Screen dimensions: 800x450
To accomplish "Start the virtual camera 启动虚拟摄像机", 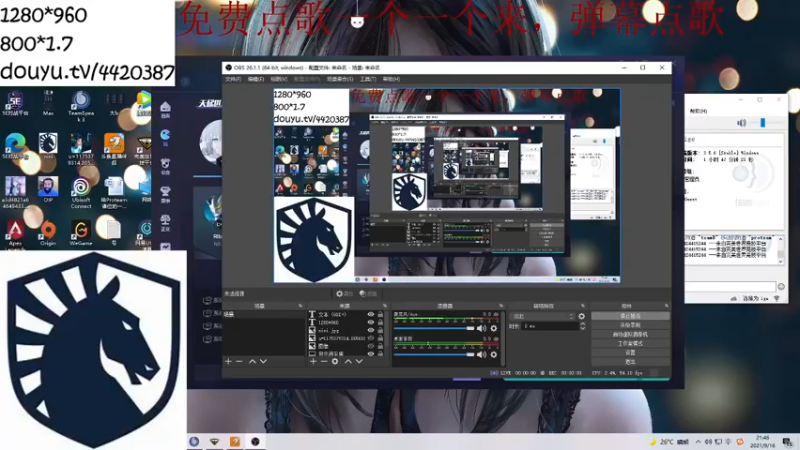I will coord(630,334).
